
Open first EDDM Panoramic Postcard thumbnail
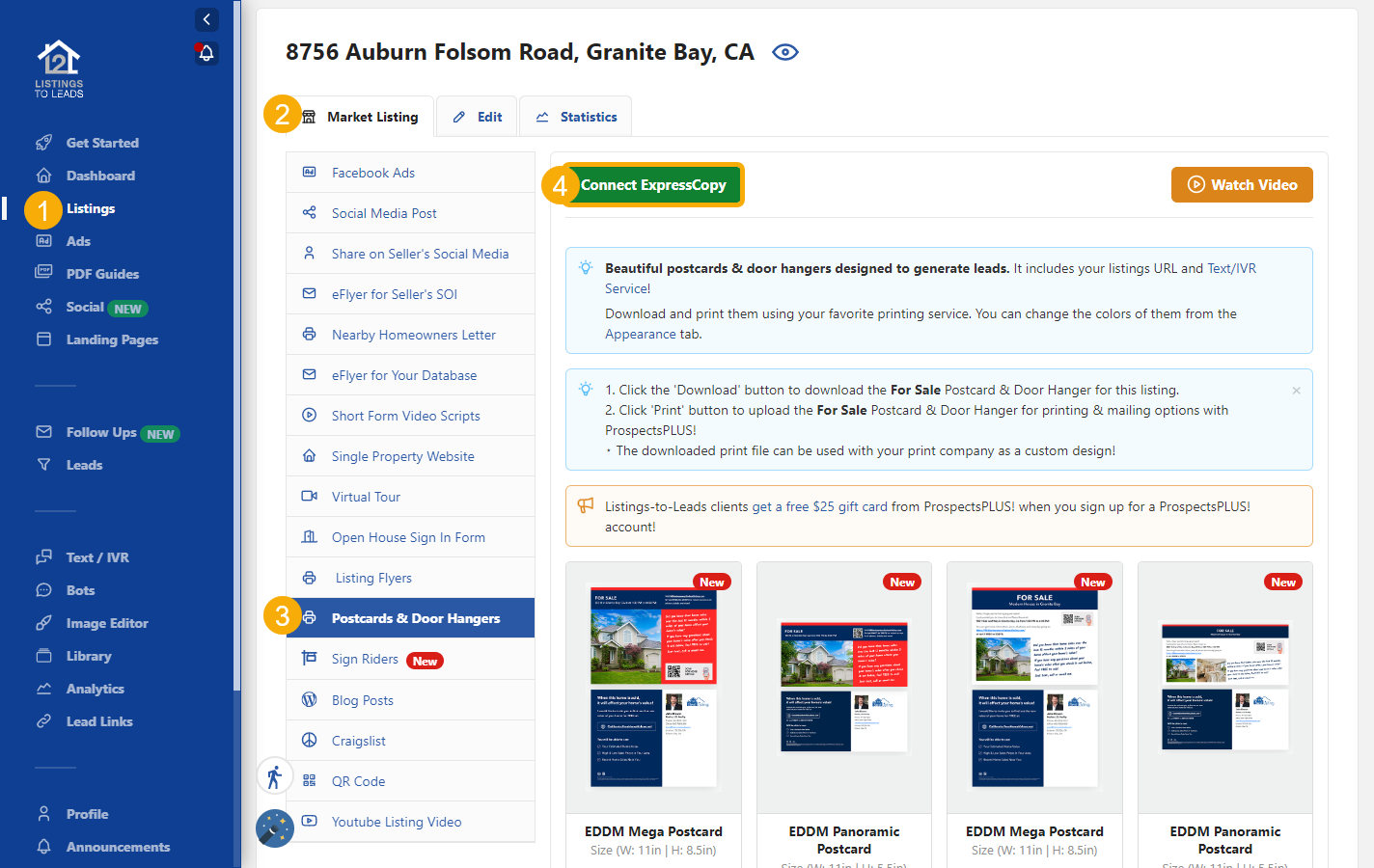[844, 688]
